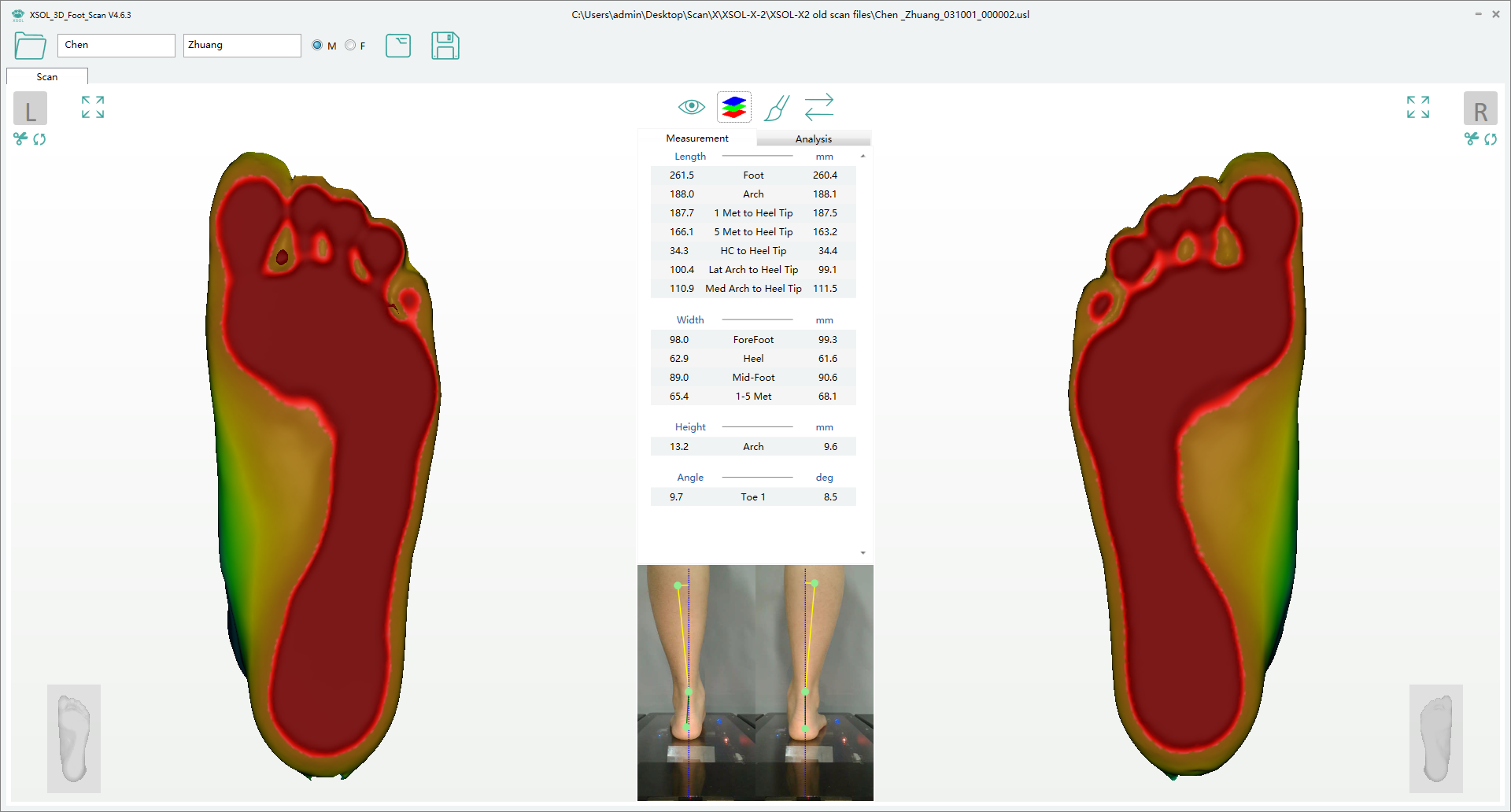Screen dimensions: 1511x812
Task: Select the paintbrush tool icon
Action: (777, 108)
